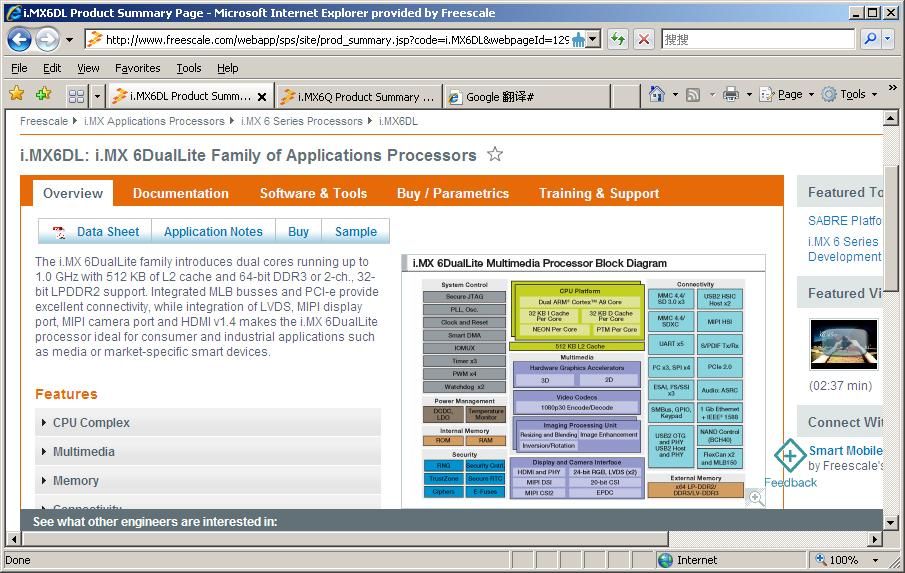Select the Overview tab
This screenshot has width=905, height=573.
pos(73,193)
